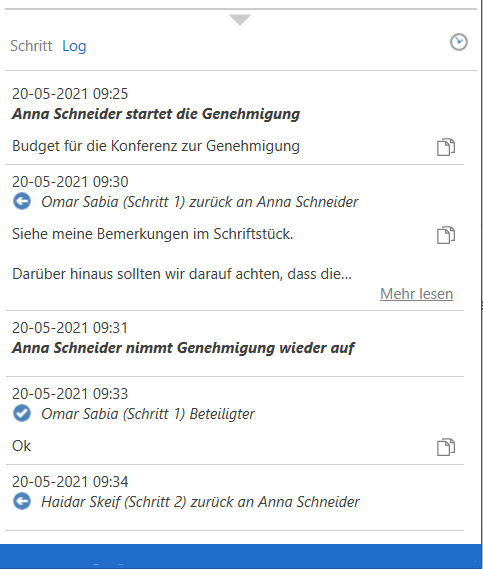Click timestamp 20-05-2021 09:34
Image resolution: width=483 pixels, height=569 pixels.
70,482
